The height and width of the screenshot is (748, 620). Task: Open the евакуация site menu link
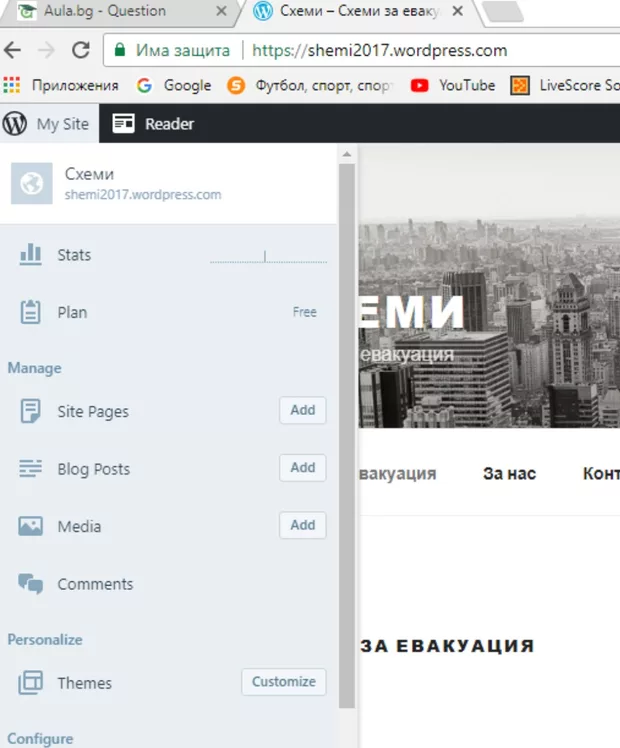[x=398, y=474]
